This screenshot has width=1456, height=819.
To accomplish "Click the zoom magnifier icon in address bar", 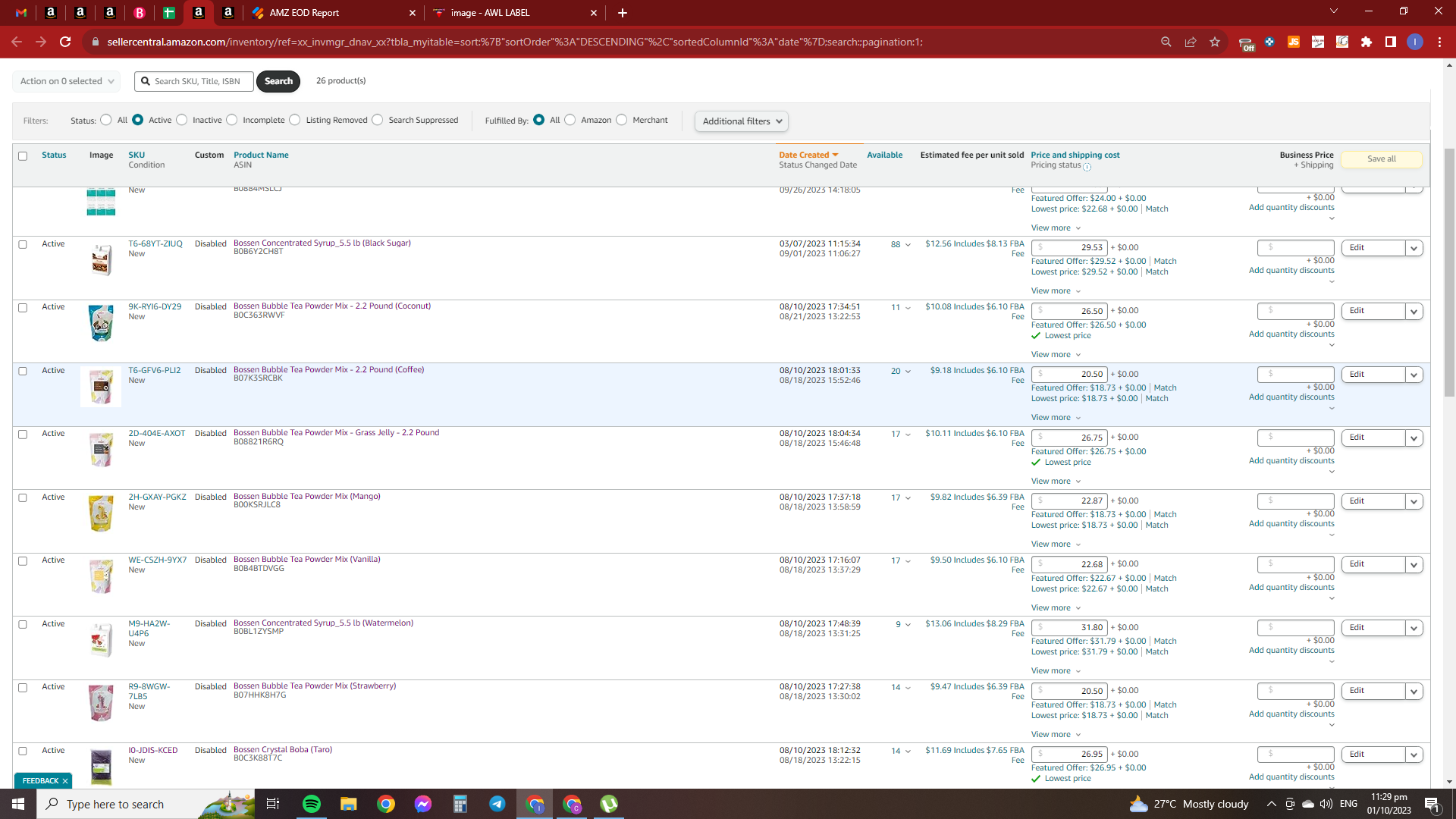I will click(x=1166, y=42).
